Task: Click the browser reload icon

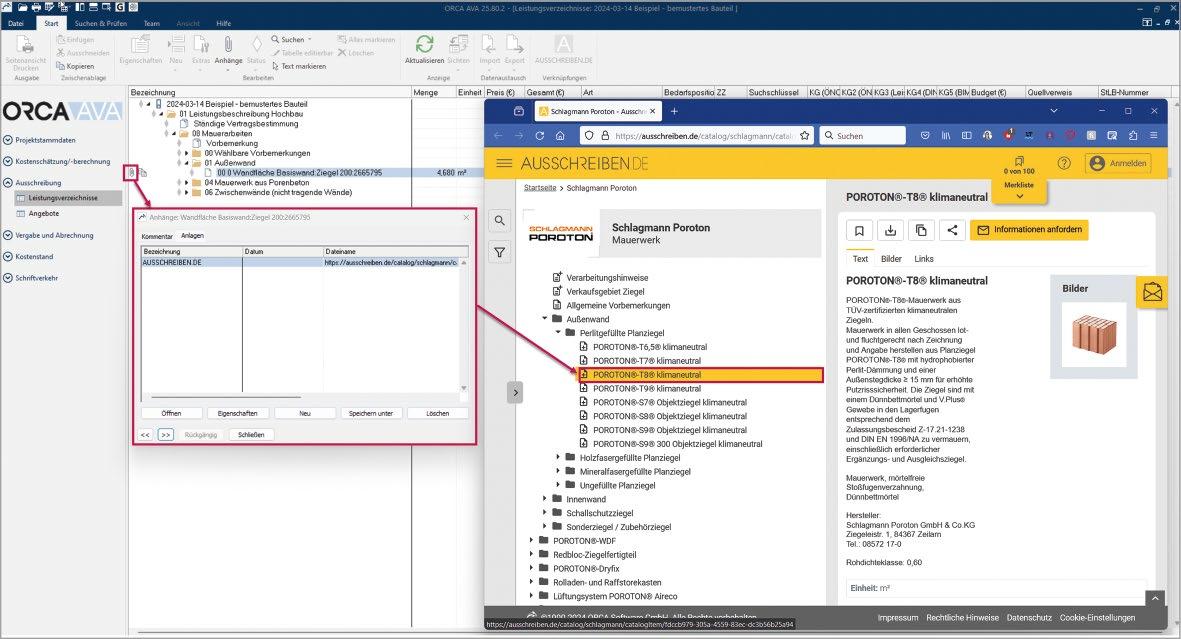Action: [539, 136]
